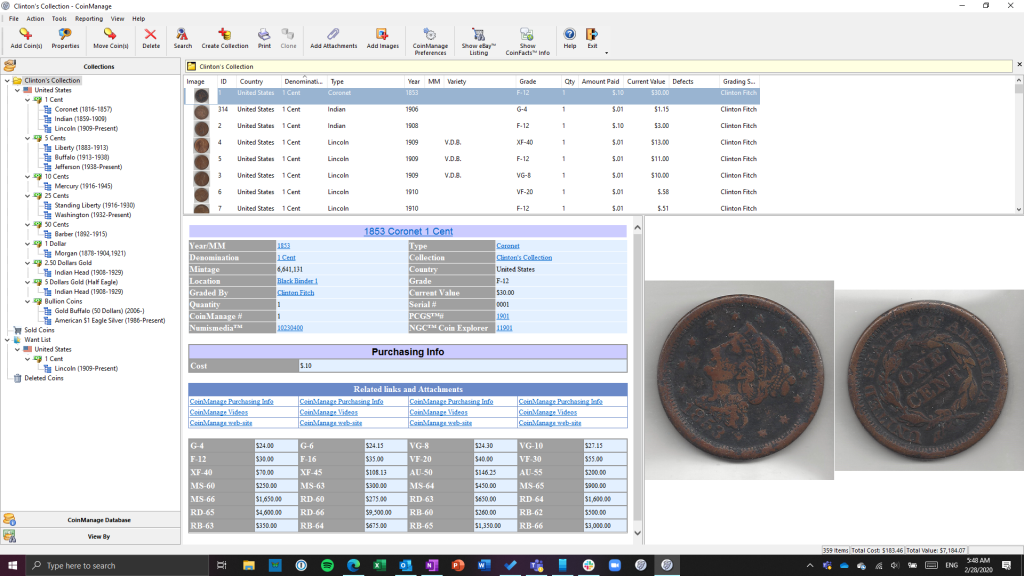Open the first CoinManage Videos link
Screen dimensions: 1024x576
tap(219, 412)
